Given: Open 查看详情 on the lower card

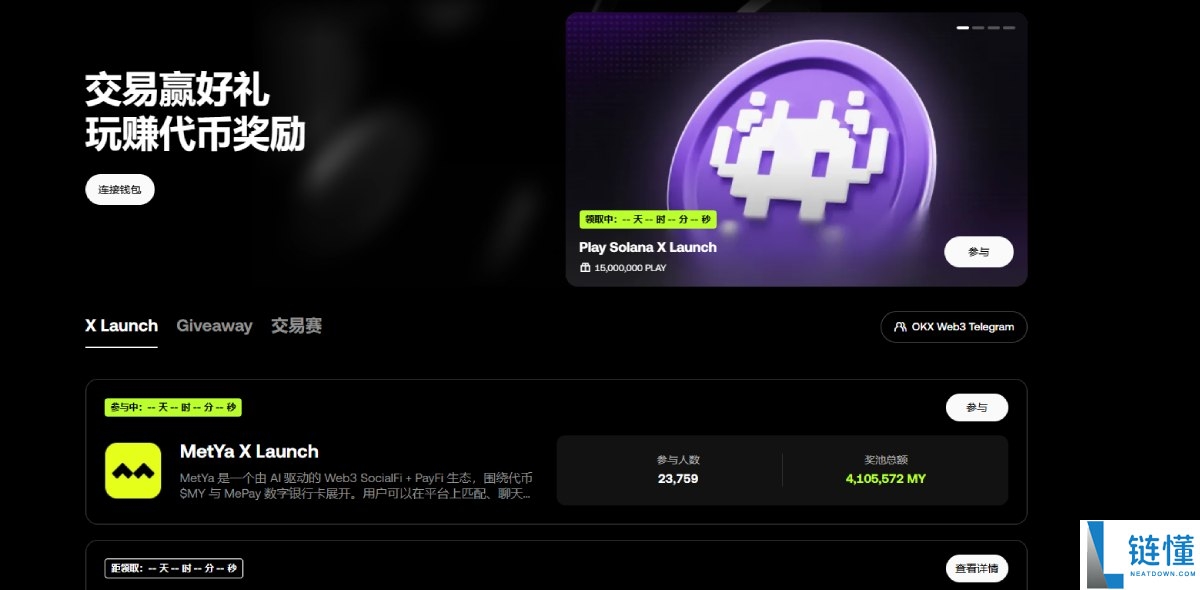Looking at the screenshot, I should [x=976, y=569].
